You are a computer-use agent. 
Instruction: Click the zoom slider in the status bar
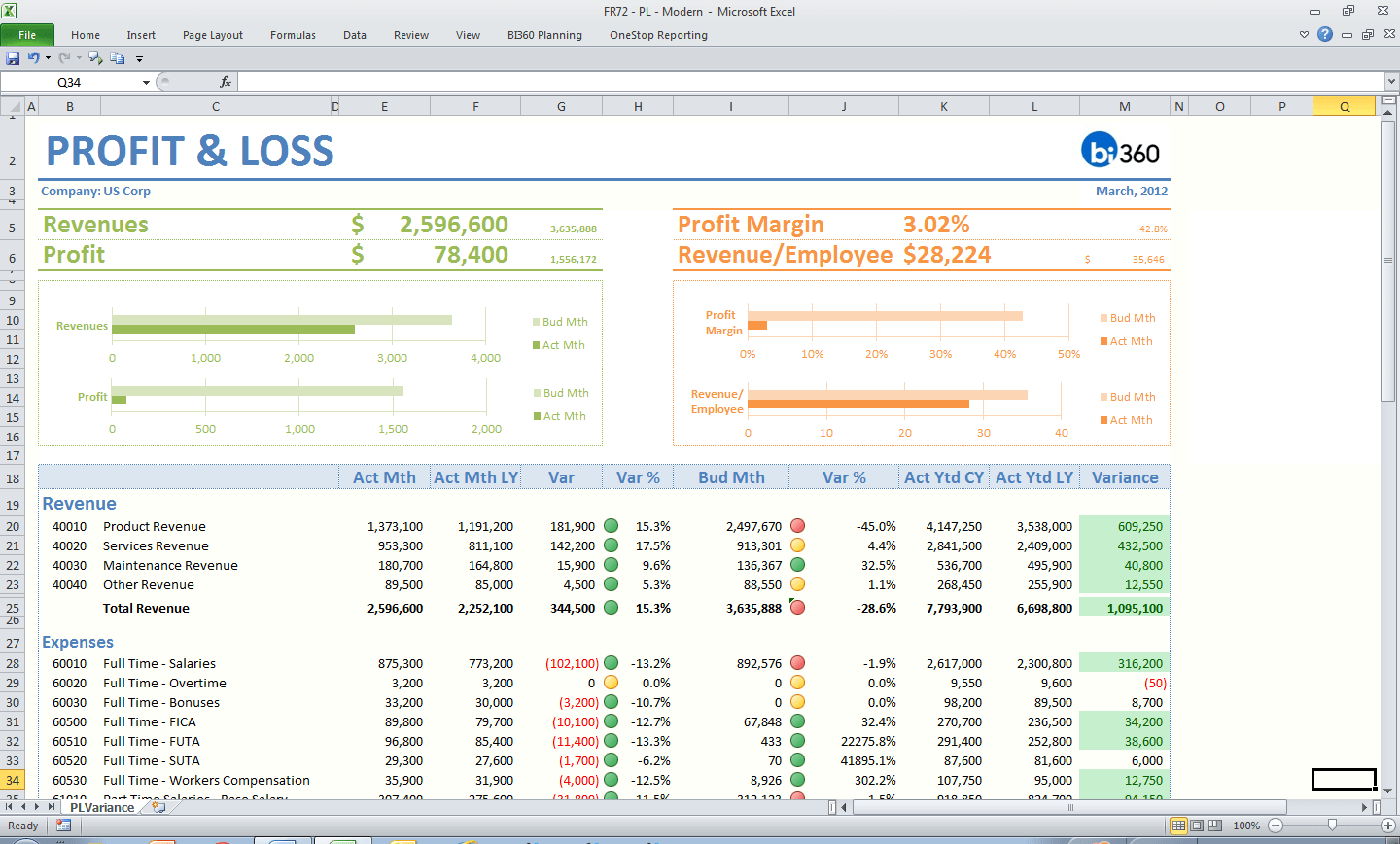(x=1332, y=826)
